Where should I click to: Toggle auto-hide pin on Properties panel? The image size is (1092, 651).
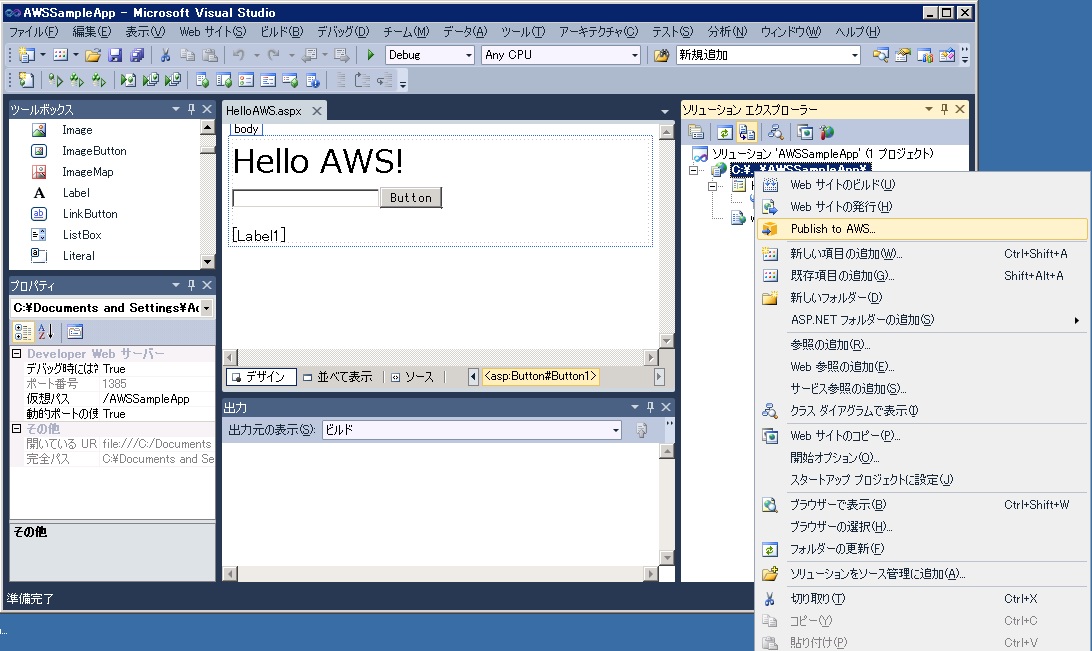coord(192,285)
